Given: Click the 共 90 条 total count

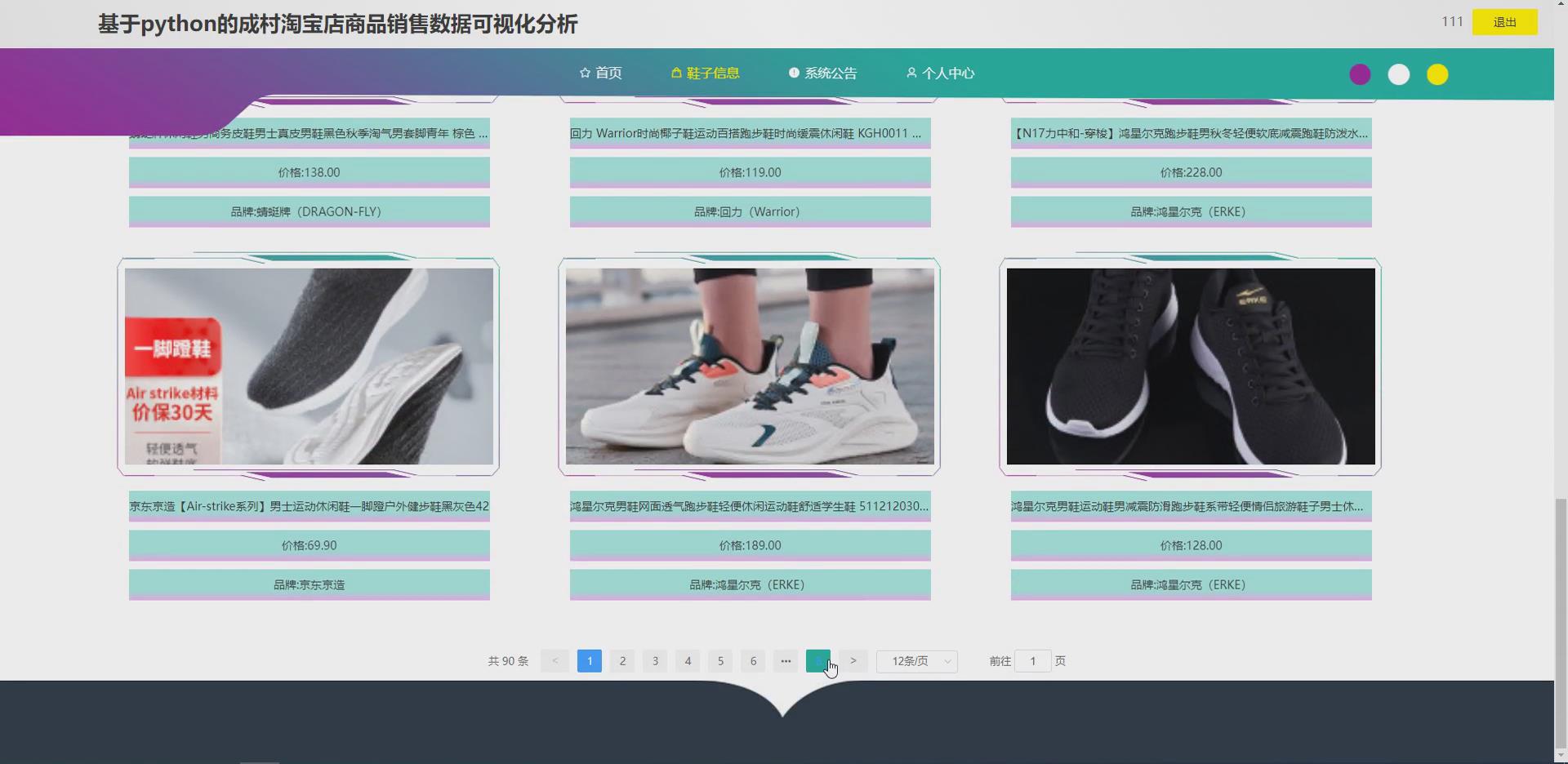Looking at the screenshot, I should click(x=508, y=661).
